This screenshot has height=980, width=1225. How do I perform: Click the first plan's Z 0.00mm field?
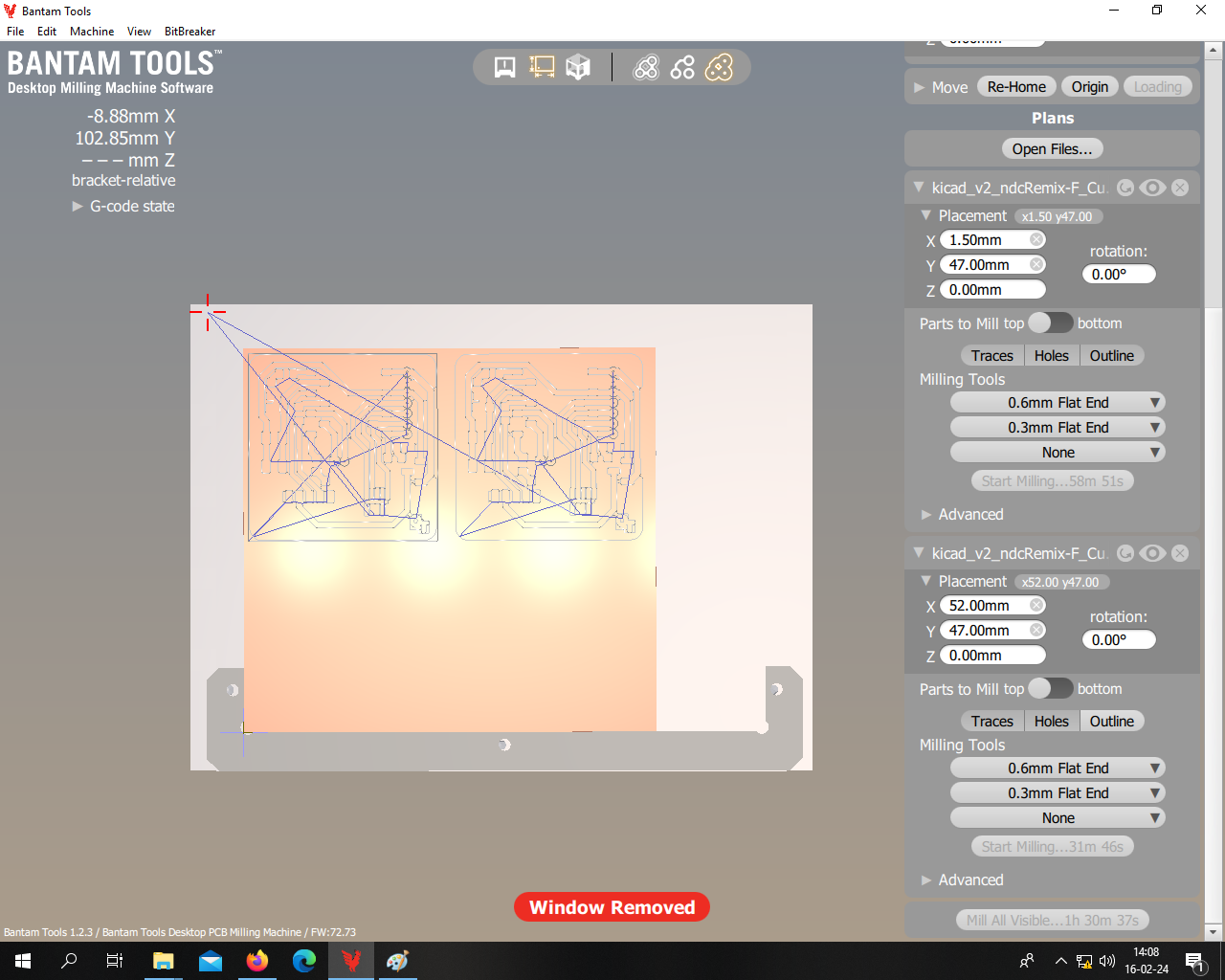pyautogui.click(x=993, y=290)
